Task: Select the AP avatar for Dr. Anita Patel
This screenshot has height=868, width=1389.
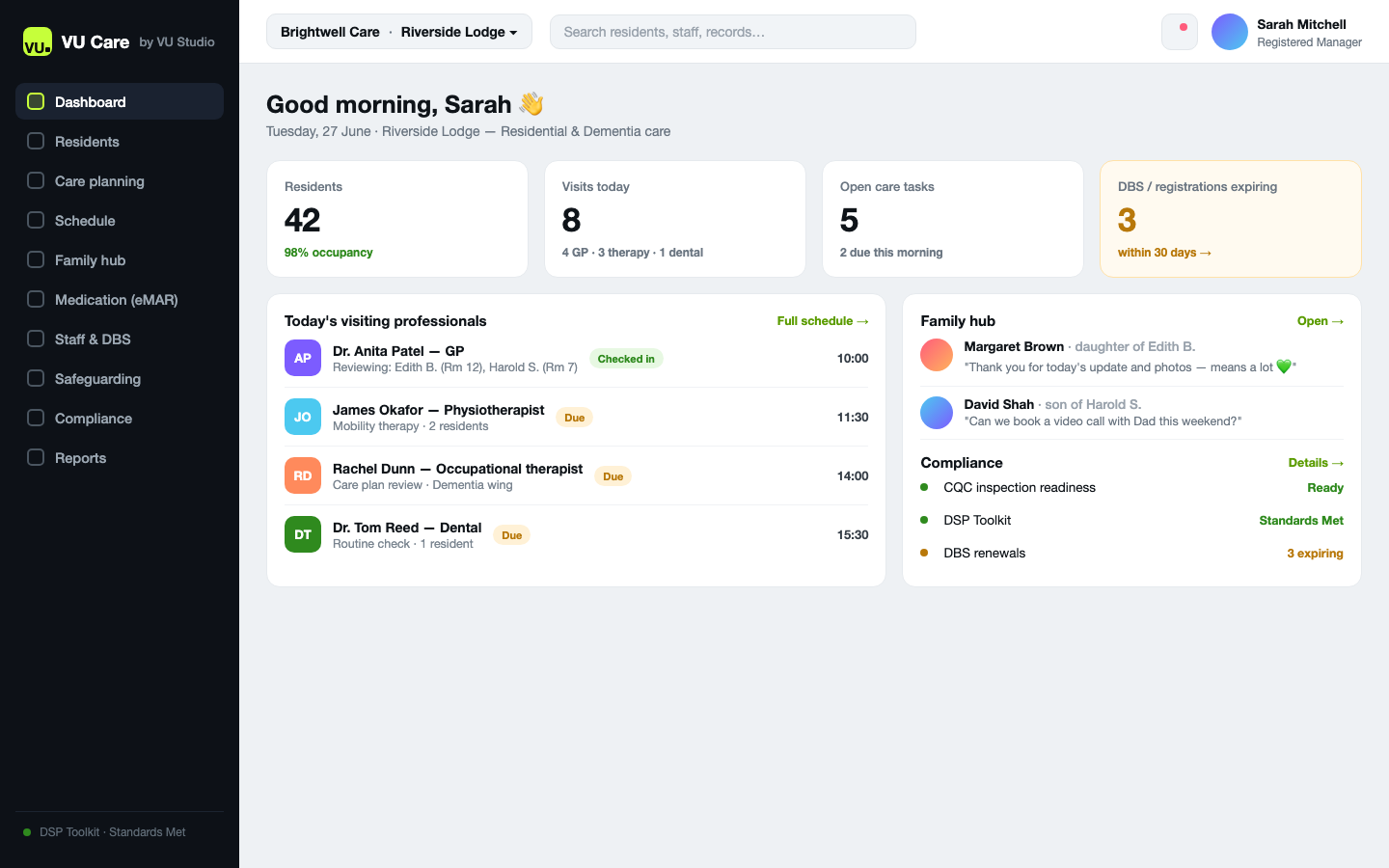Action: (x=303, y=358)
